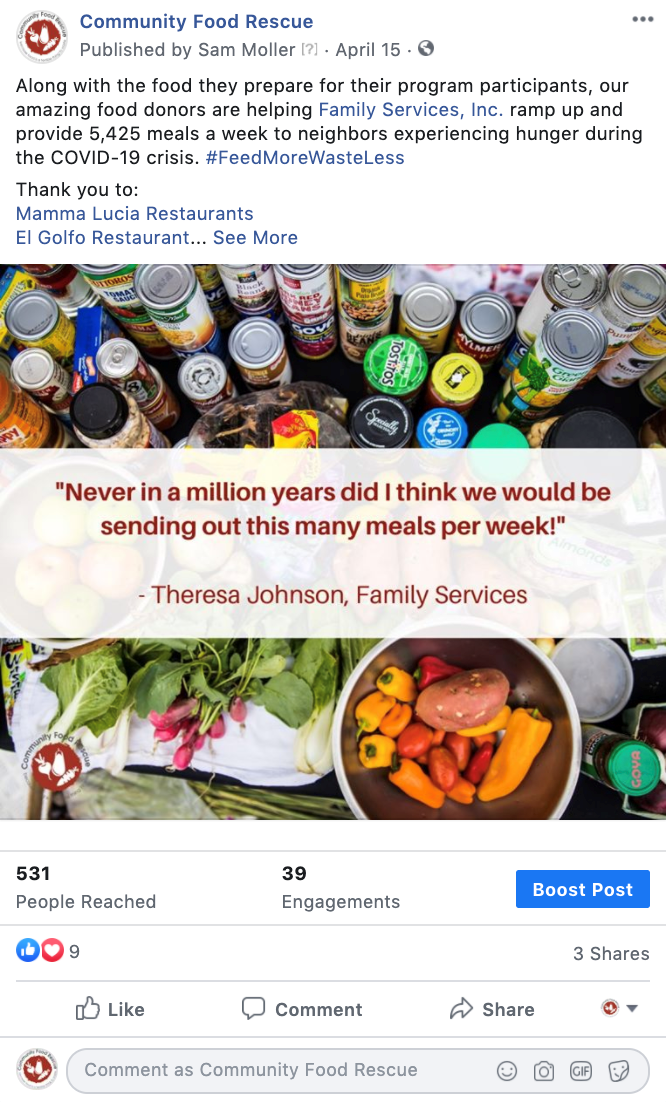The width and height of the screenshot is (666, 1102).
Task: Click the question mark beside Sam Moller
Action: [309, 49]
